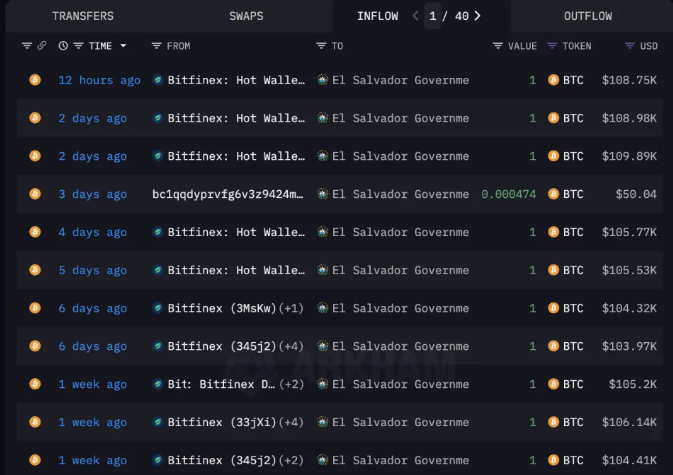
Task: Click Bitcoin chain icon in 5 days ago row
Action: click(x=35, y=269)
